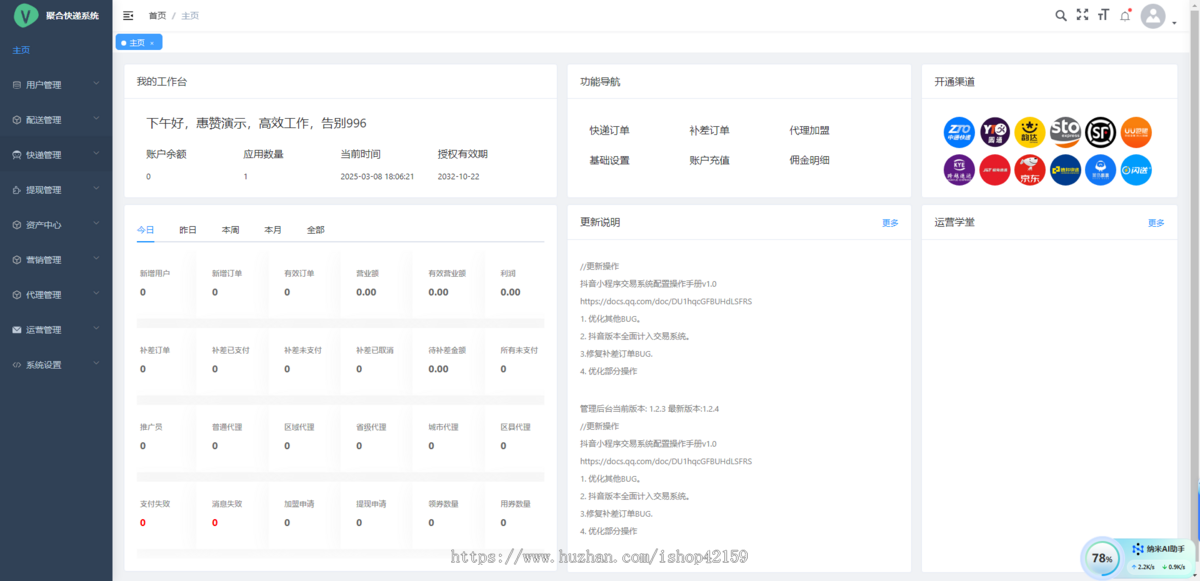Click the 新增订单 stat card
This screenshot has width=1200, height=581.
pos(238,284)
